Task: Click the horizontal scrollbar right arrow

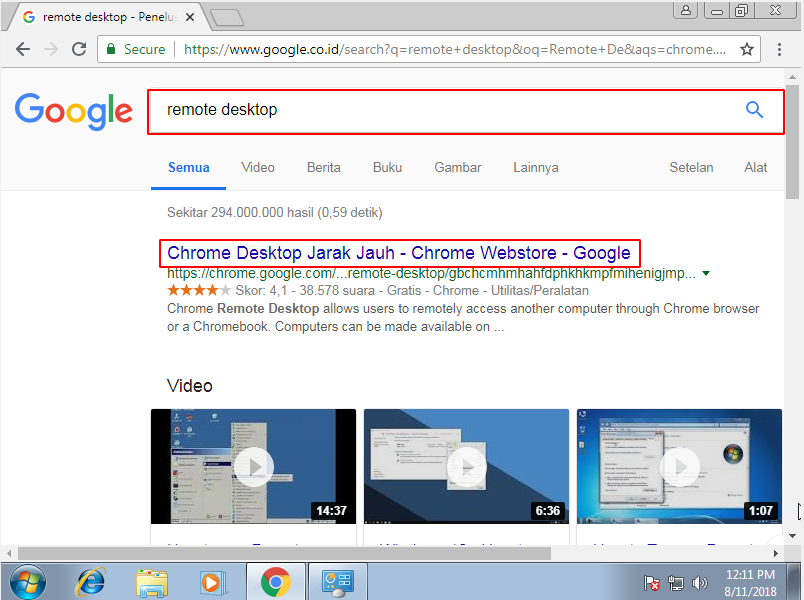Action: coord(775,553)
